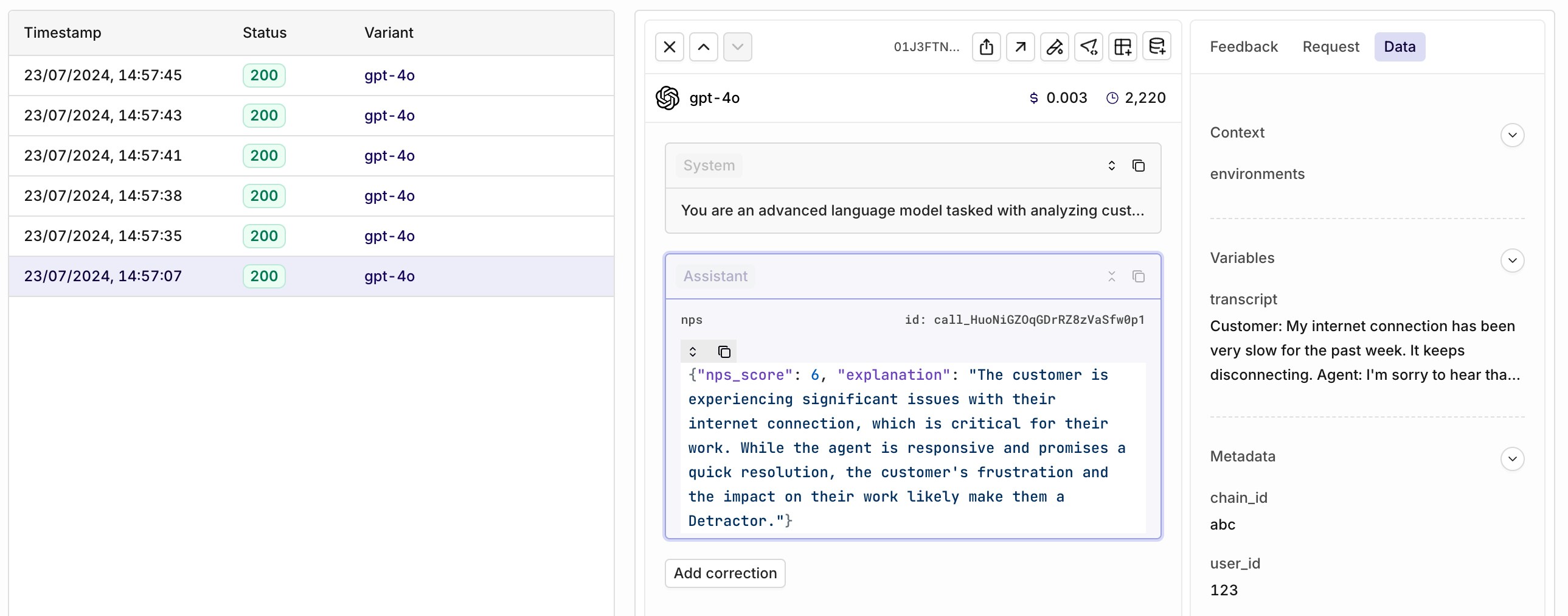Image resolution: width=1568 pixels, height=616 pixels.
Task: Collapse the Context section
Action: 1512,135
